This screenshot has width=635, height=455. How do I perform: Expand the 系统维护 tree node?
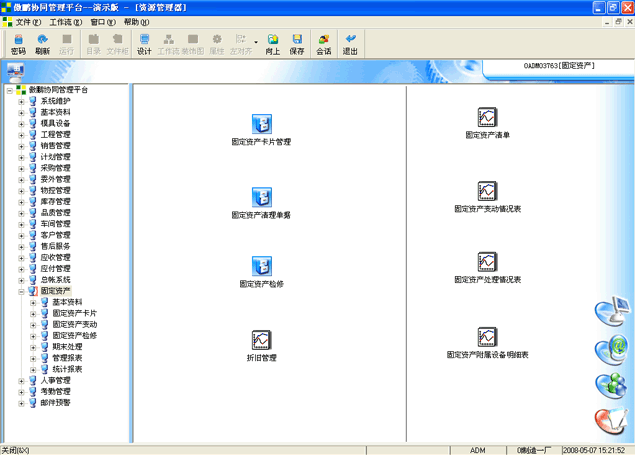point(21,101)
